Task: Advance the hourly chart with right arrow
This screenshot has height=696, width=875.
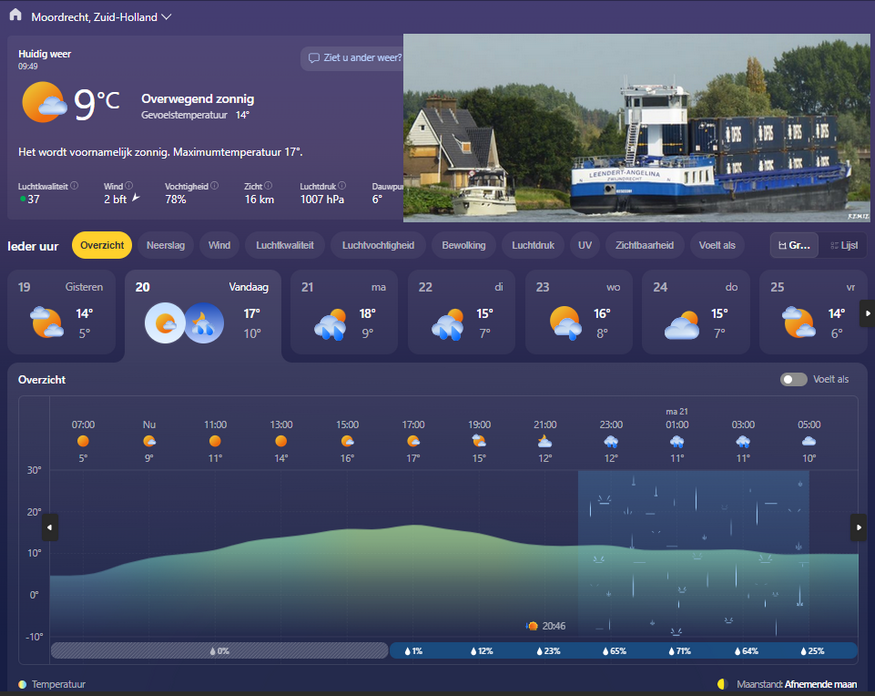Action: coord(857,527)
